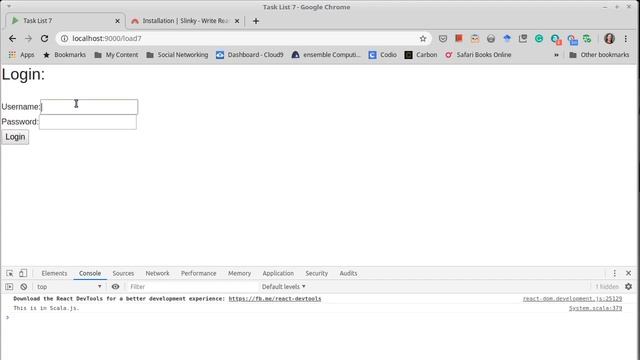Activate the DevTools element inspector icon
Screen dimensions: 640x360
tap(10, 273)
